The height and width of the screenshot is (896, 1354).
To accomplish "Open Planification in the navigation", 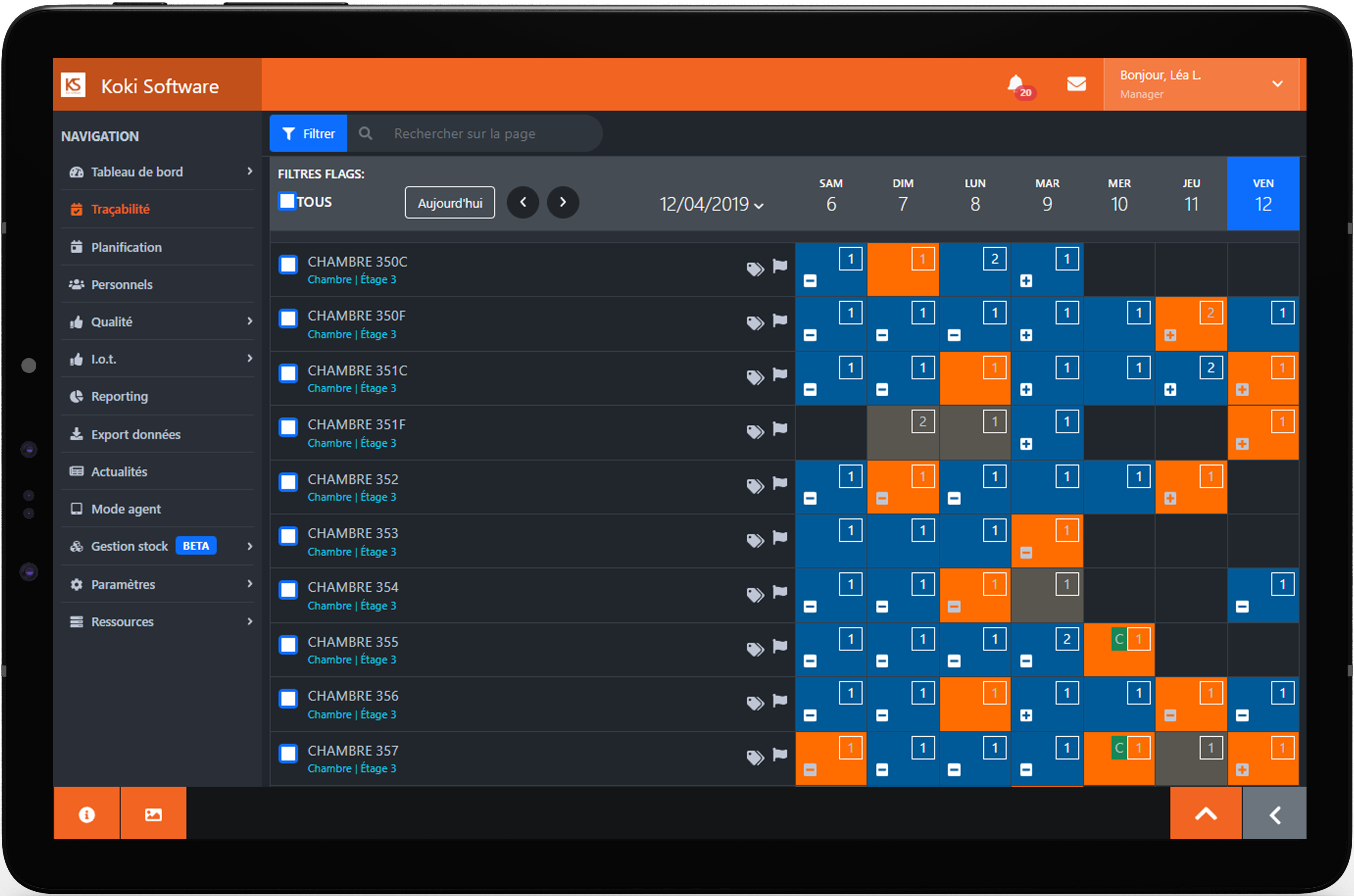I will [x=126, y=247].
